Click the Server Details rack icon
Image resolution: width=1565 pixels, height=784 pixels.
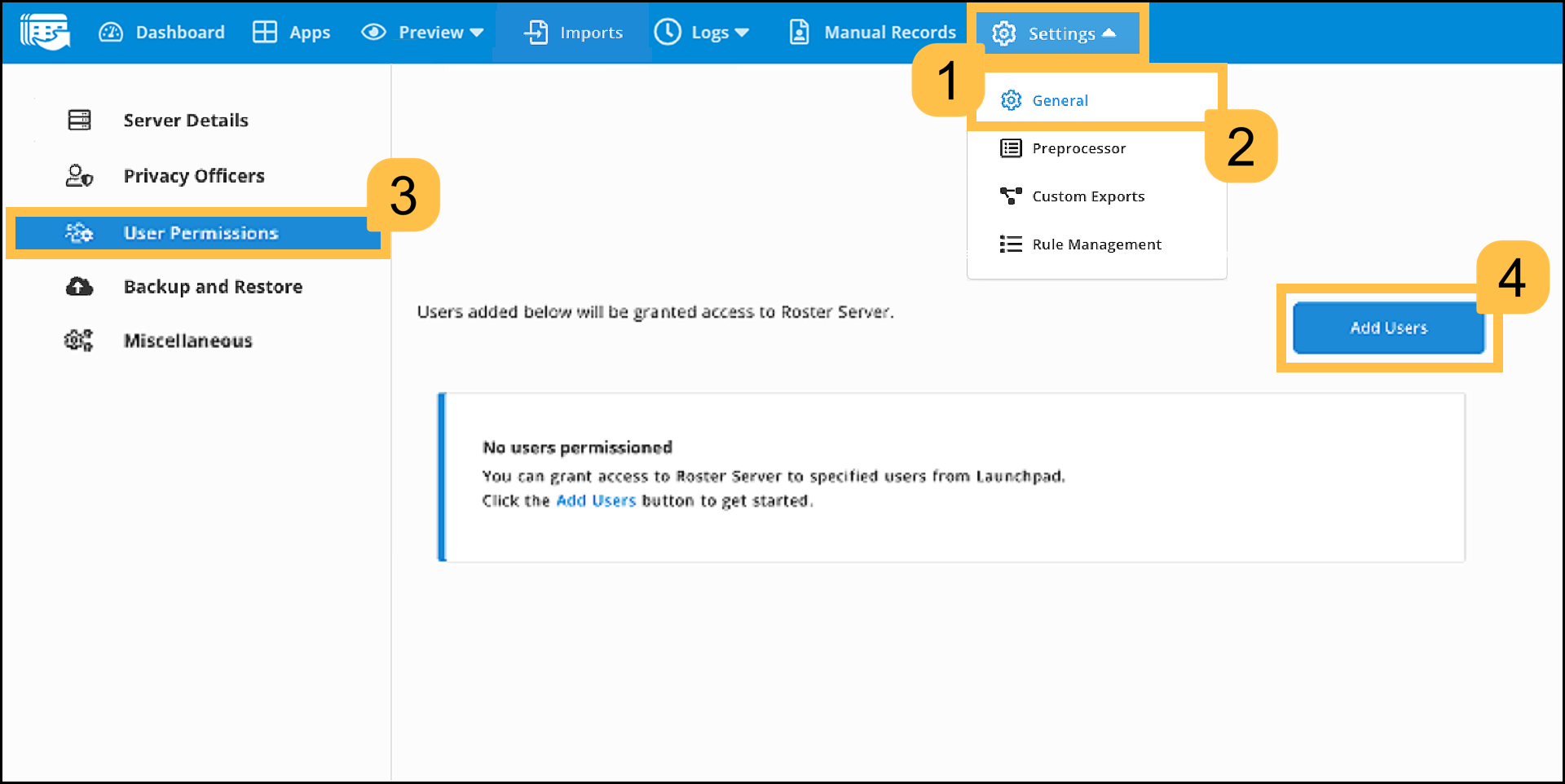80,121
